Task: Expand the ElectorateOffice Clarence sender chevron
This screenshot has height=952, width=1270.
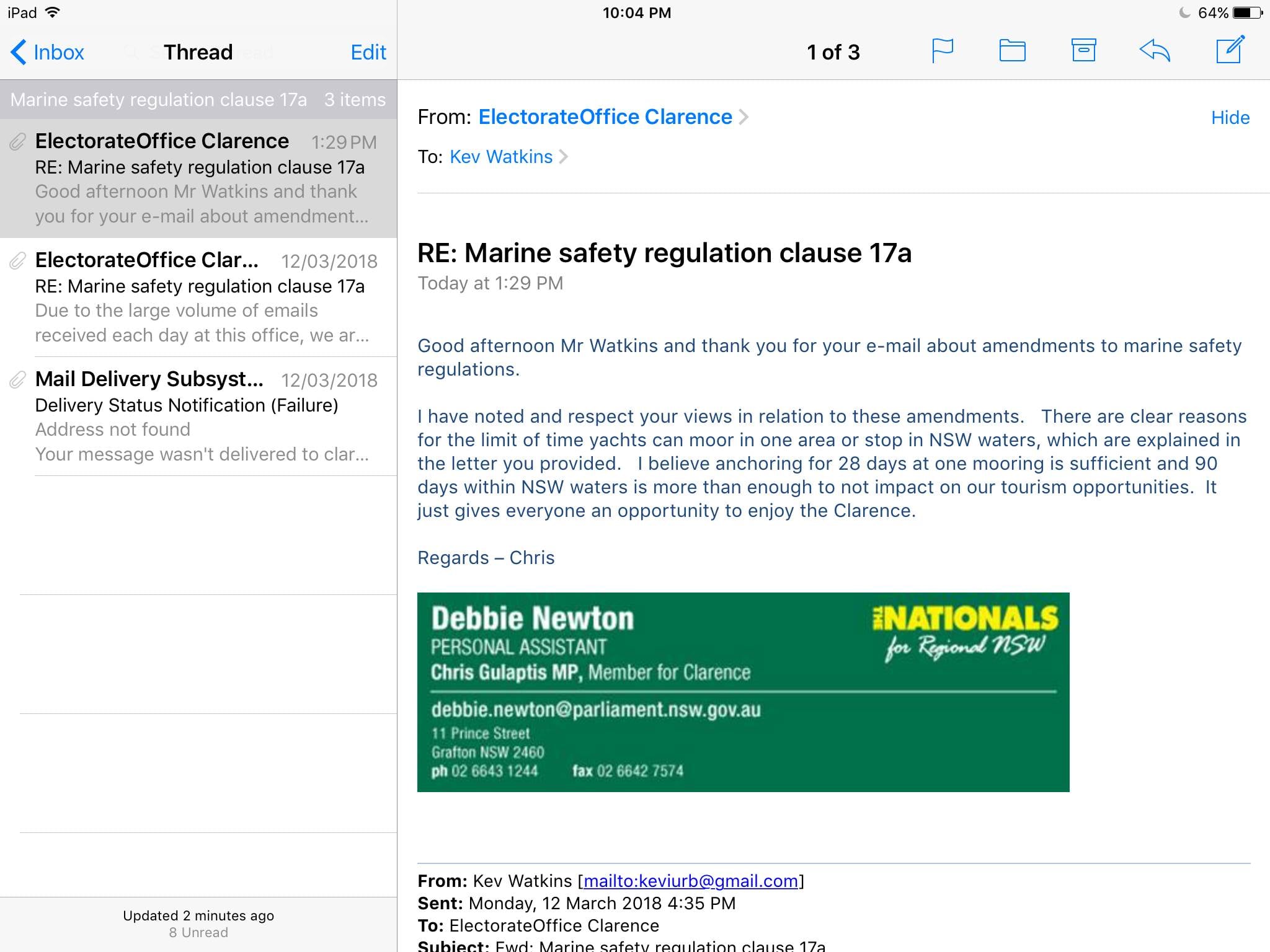Action: coord(744,117)
